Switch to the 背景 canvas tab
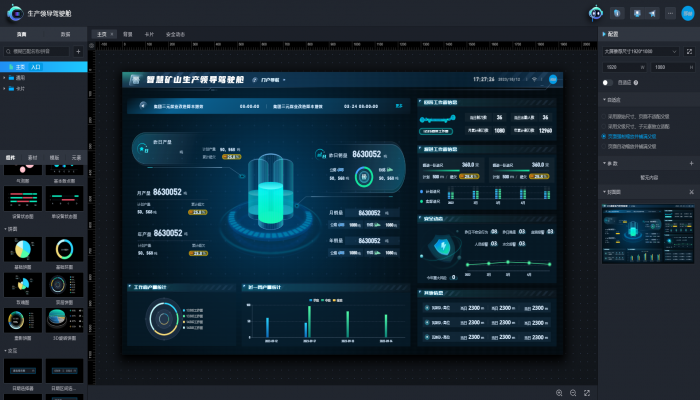700x400 pixels. pyautogui.click(x=127, y=34)
